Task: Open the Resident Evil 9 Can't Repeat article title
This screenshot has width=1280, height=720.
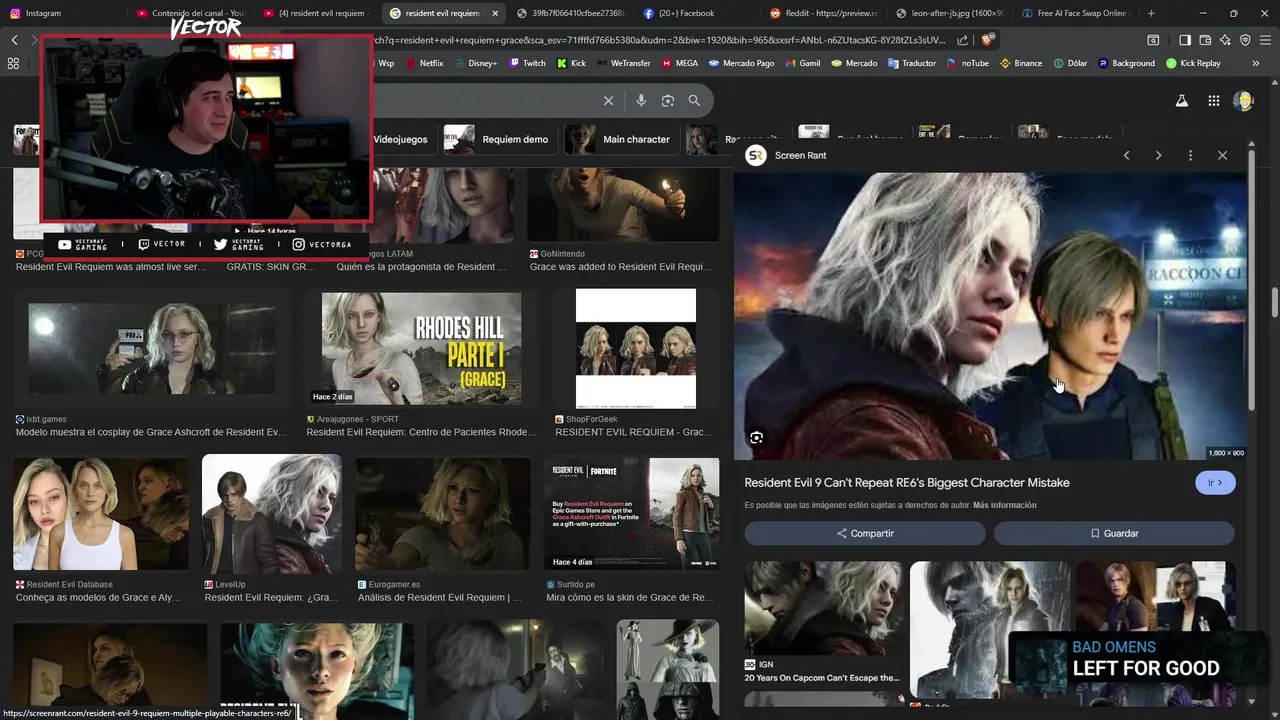Action: coord(907,483)
